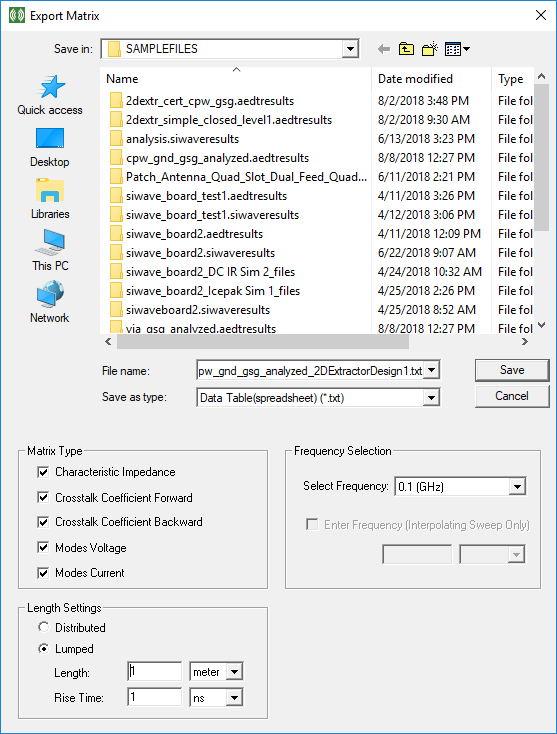The width and height of the screenshot is (557, 734).
Task: Sort by Name column header
Action: tap(236, 79)
